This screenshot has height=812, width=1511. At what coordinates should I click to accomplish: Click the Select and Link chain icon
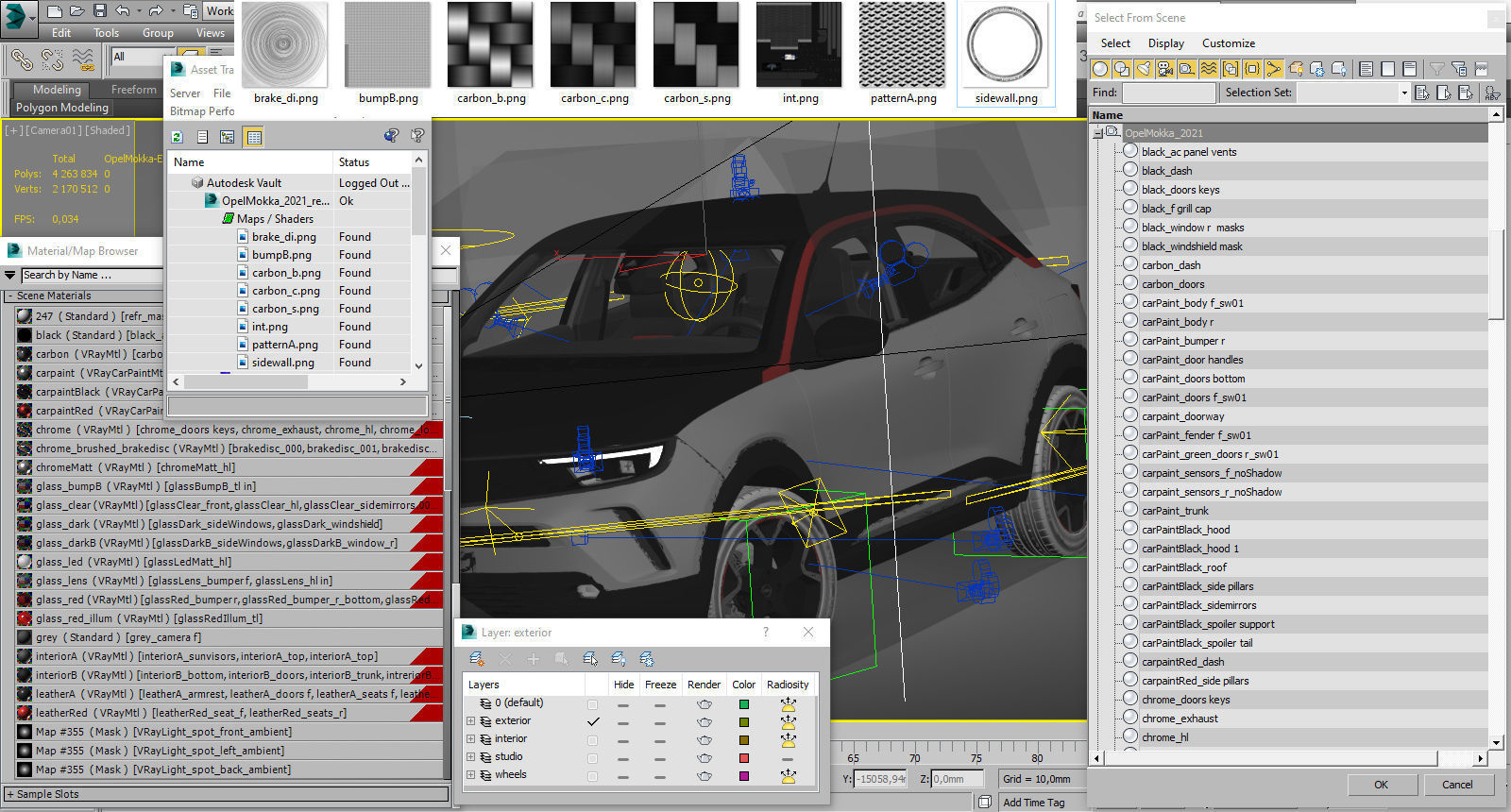pyautogui.click(x=22, y=60)
